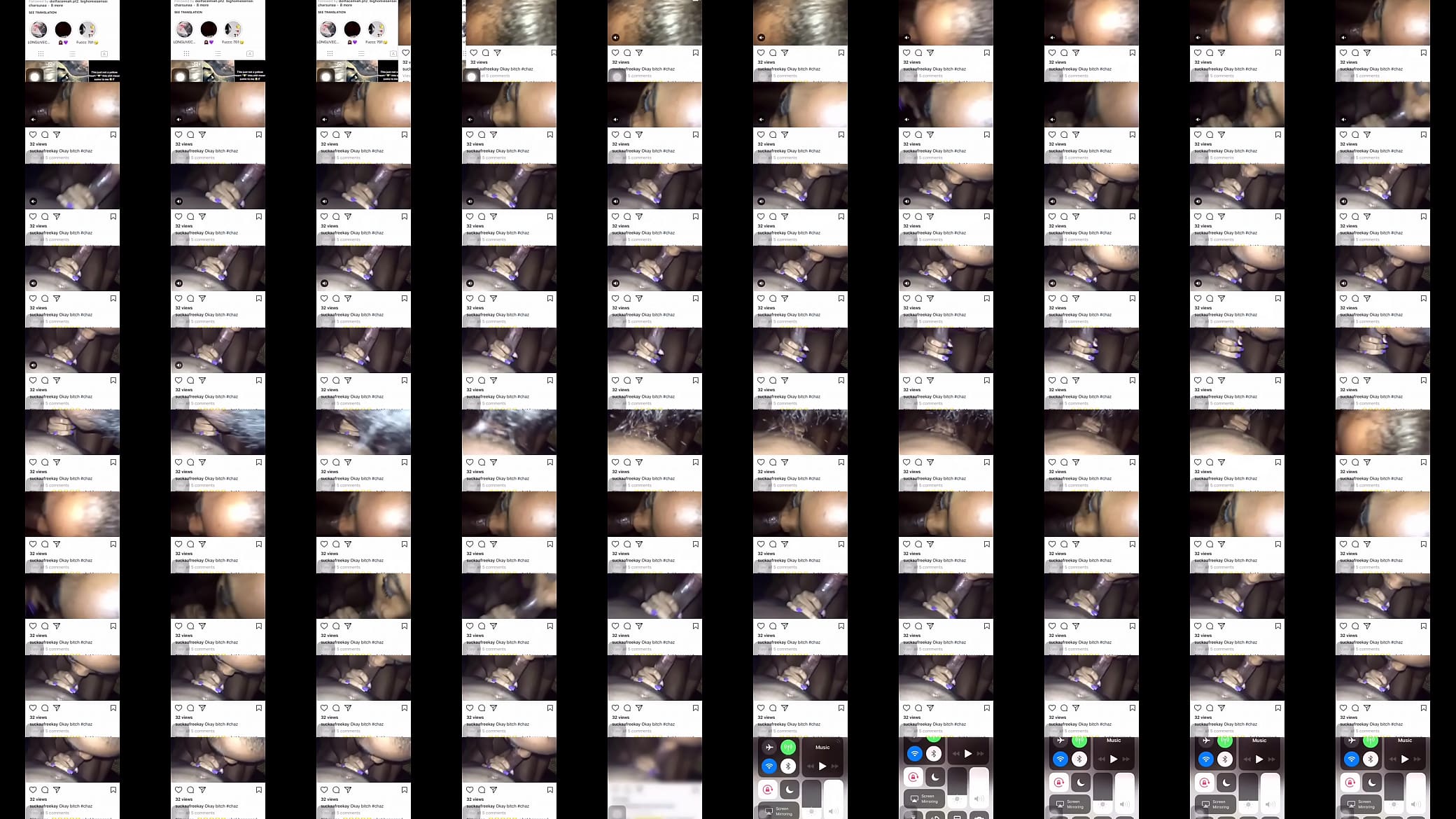1456x819 pixels.
Task: Tap the comment bubble icon in the top-left frame
Action: click(x=45, y=134)
